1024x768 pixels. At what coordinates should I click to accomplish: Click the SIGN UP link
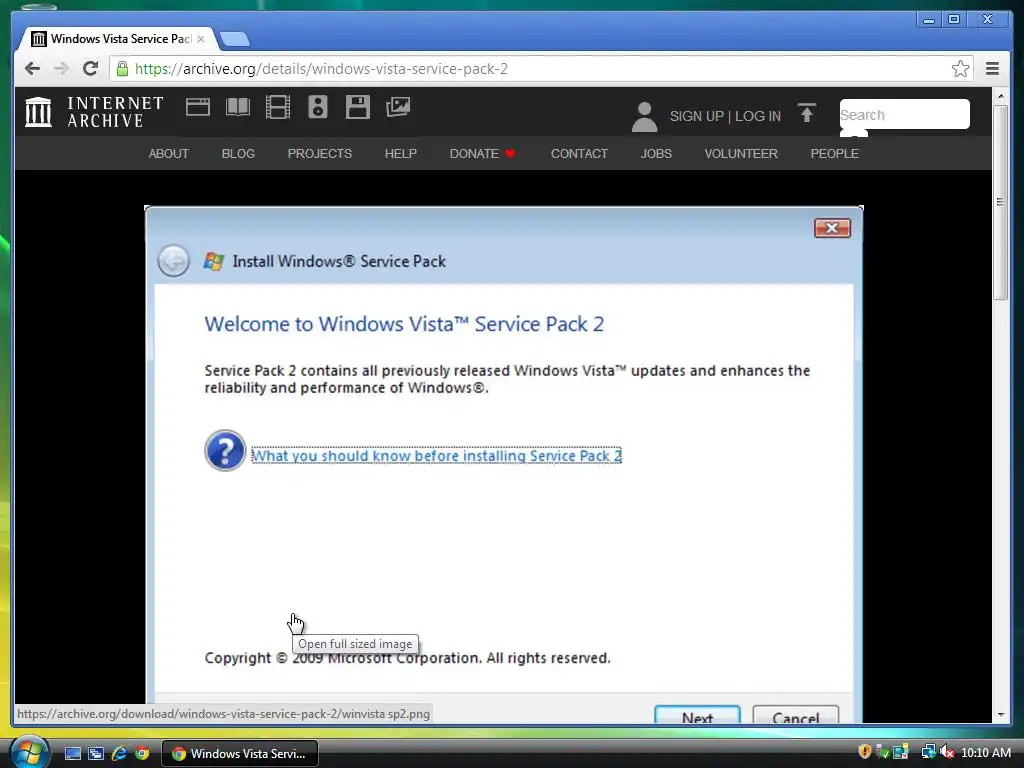[x=696, y=116]
